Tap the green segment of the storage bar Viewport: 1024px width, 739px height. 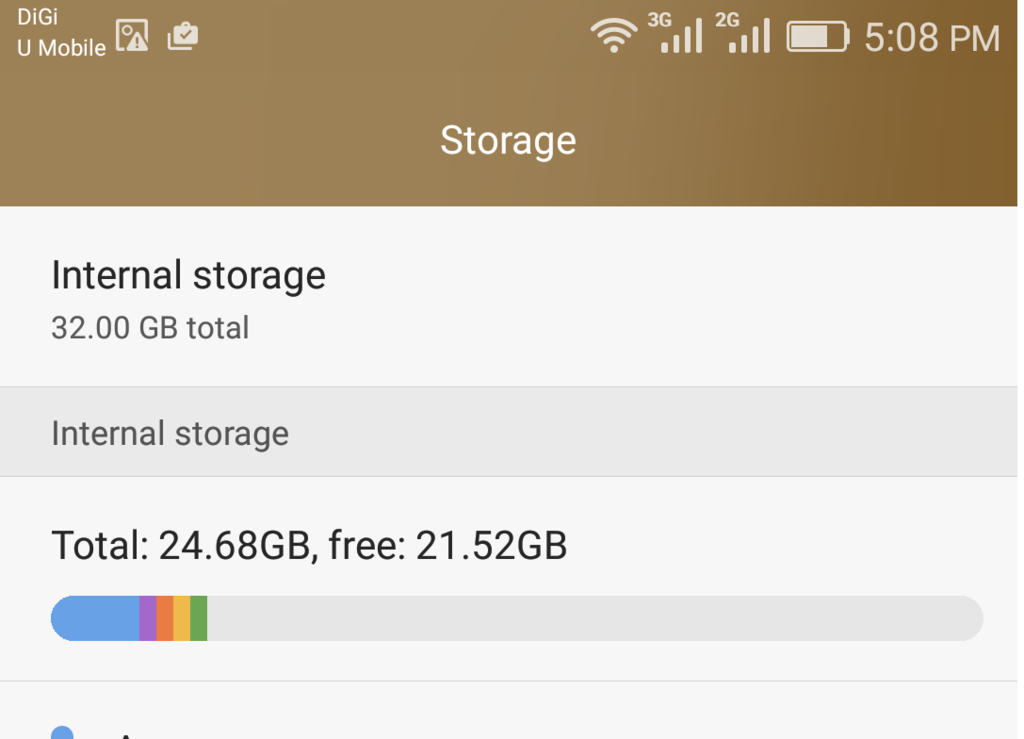[x=199, y=618]
